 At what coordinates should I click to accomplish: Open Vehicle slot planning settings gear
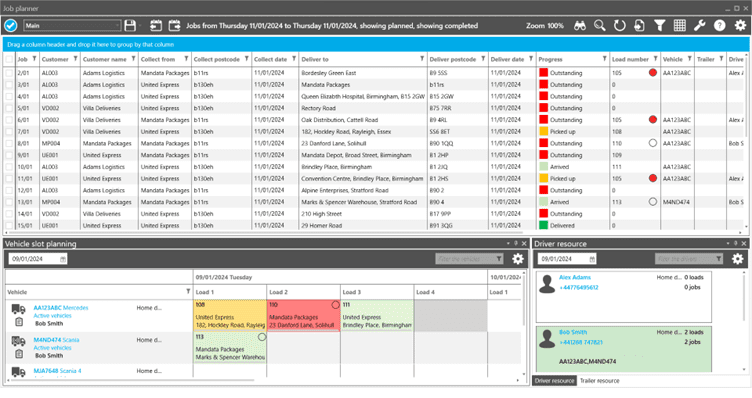518,259
